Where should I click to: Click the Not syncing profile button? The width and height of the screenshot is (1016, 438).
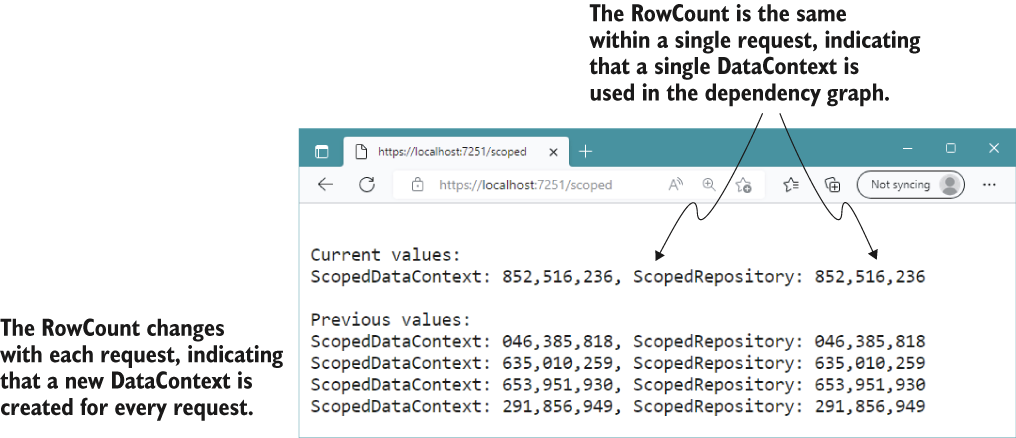pyautogui.click(x=911, y=185)
